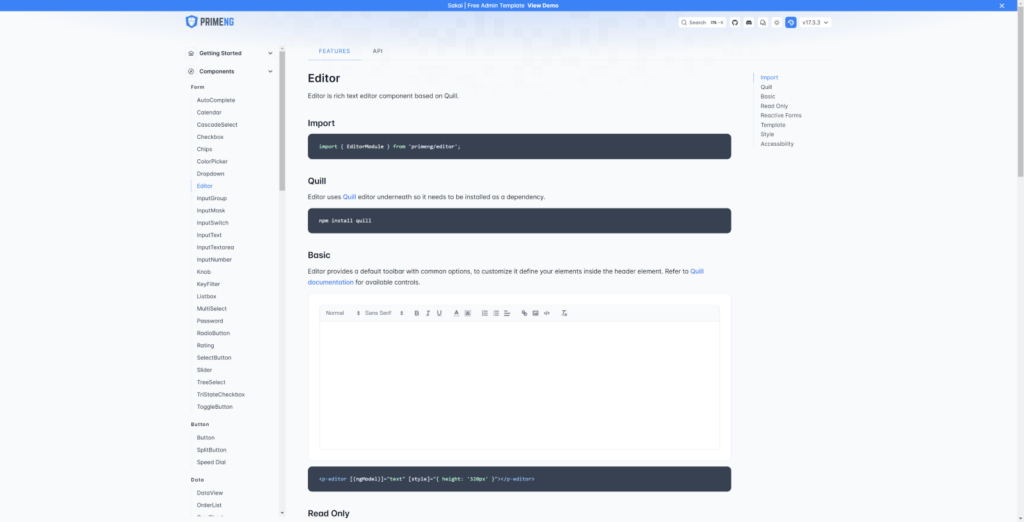
Task: Open the v17.3.3 version dropdown
Action: tap(816, 22)
